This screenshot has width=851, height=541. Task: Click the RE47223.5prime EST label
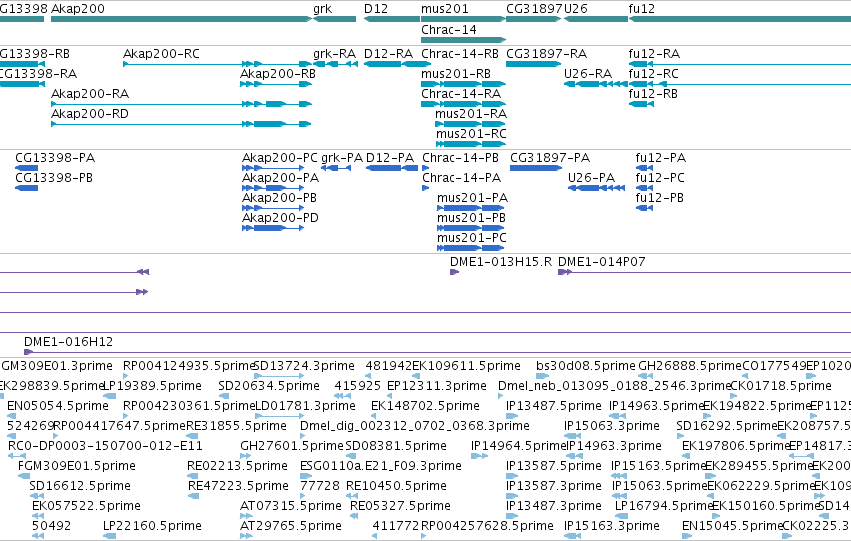pyautogui.click(x=238, y=486)
